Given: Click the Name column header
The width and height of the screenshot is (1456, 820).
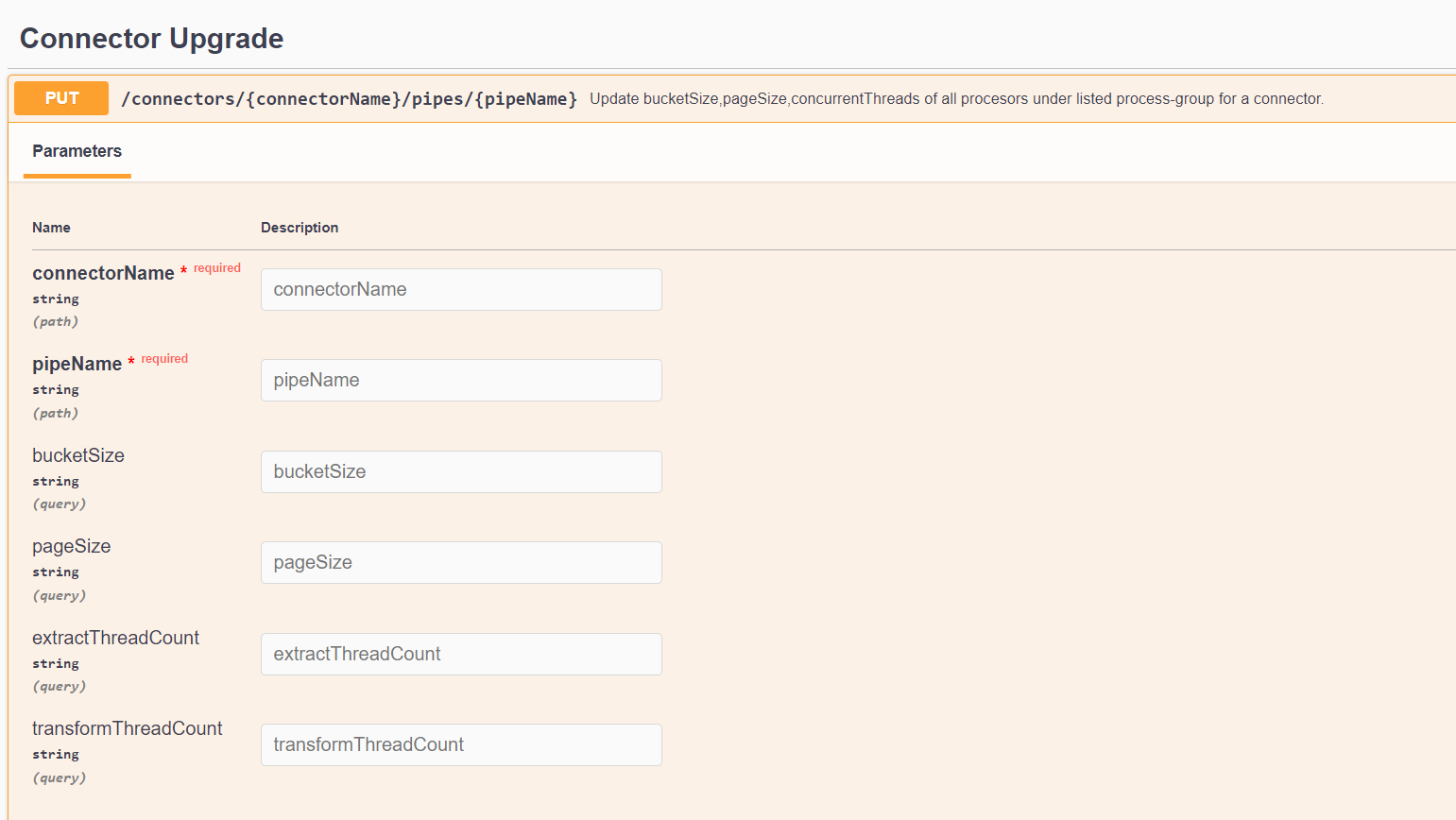Looking at the screenshot, I should click(x=51, y=228).
